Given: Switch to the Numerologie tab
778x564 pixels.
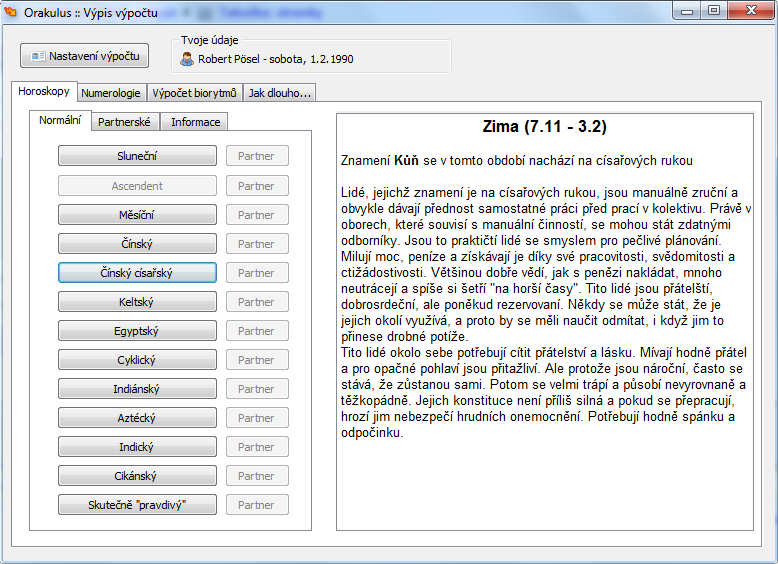Looking at the screenshot, I should pyautogui.click(x=111, y=93).
